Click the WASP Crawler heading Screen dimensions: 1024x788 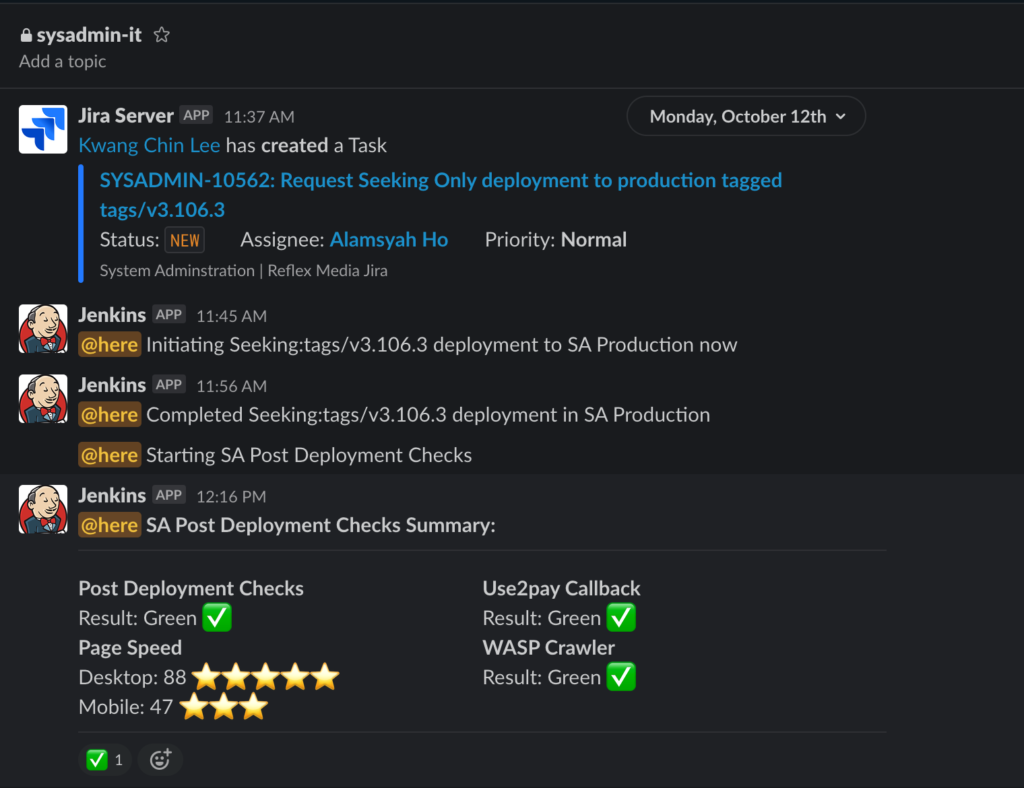click(549, 648)
